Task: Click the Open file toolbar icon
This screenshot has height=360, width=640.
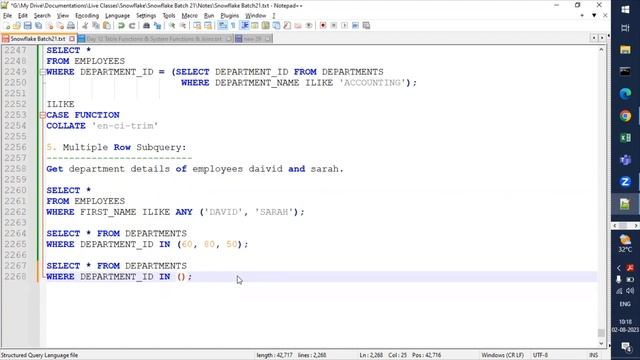Action: click(17, 26)
